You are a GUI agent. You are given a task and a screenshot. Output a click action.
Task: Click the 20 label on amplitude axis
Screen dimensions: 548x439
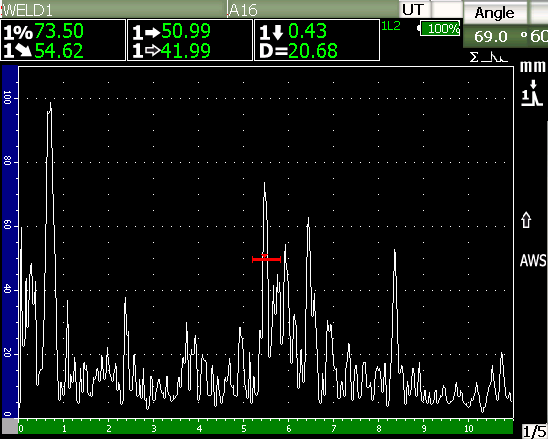coord(8,354)
